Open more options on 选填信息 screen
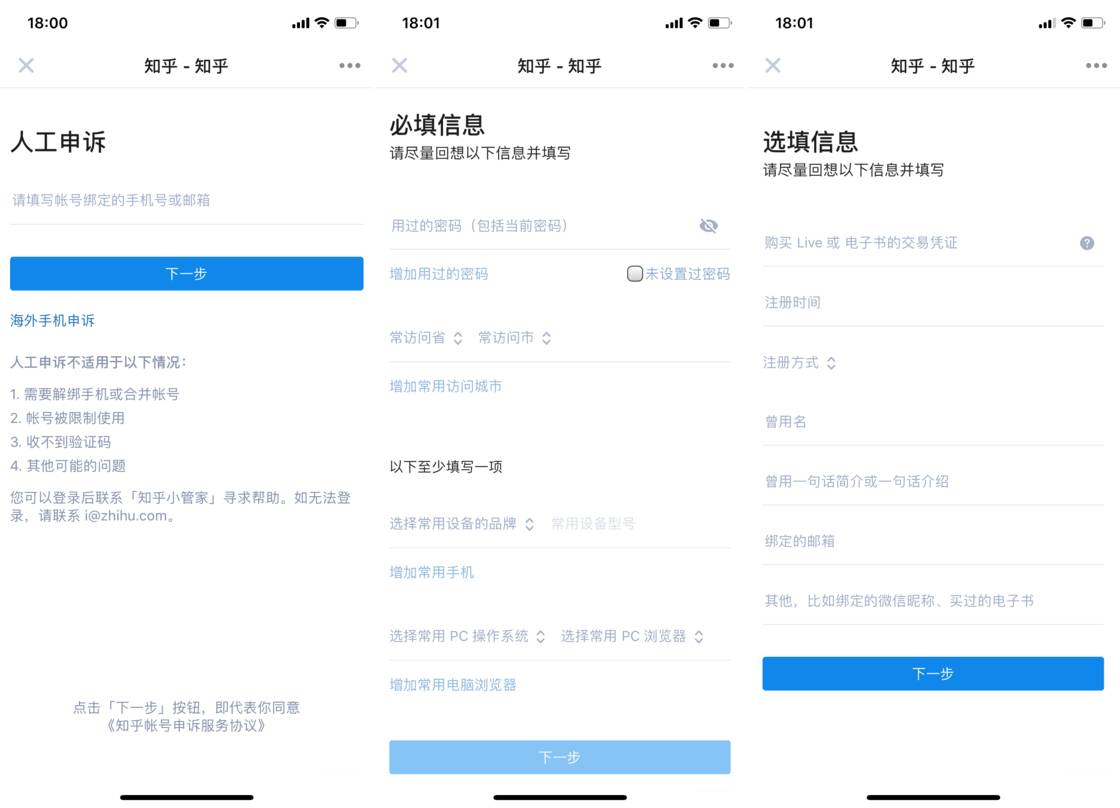Viewport: 1120px width, 808px height. (1096, 66)
